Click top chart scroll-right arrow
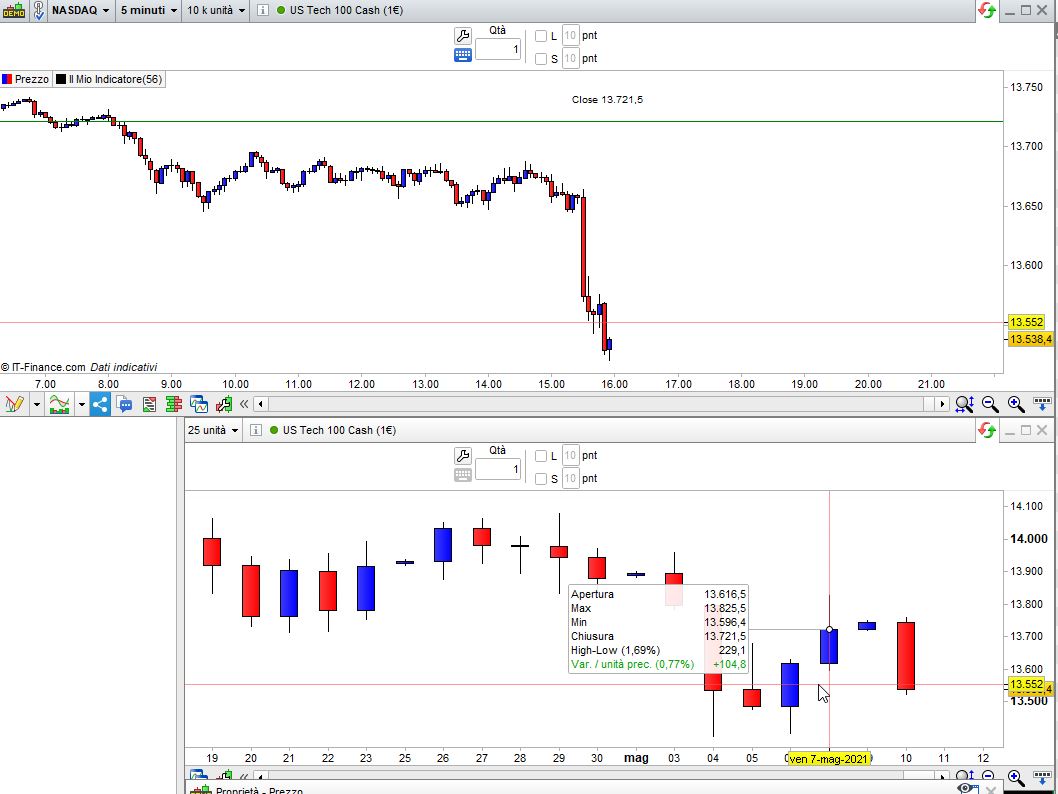1058x794 pixels. [942, 404]
